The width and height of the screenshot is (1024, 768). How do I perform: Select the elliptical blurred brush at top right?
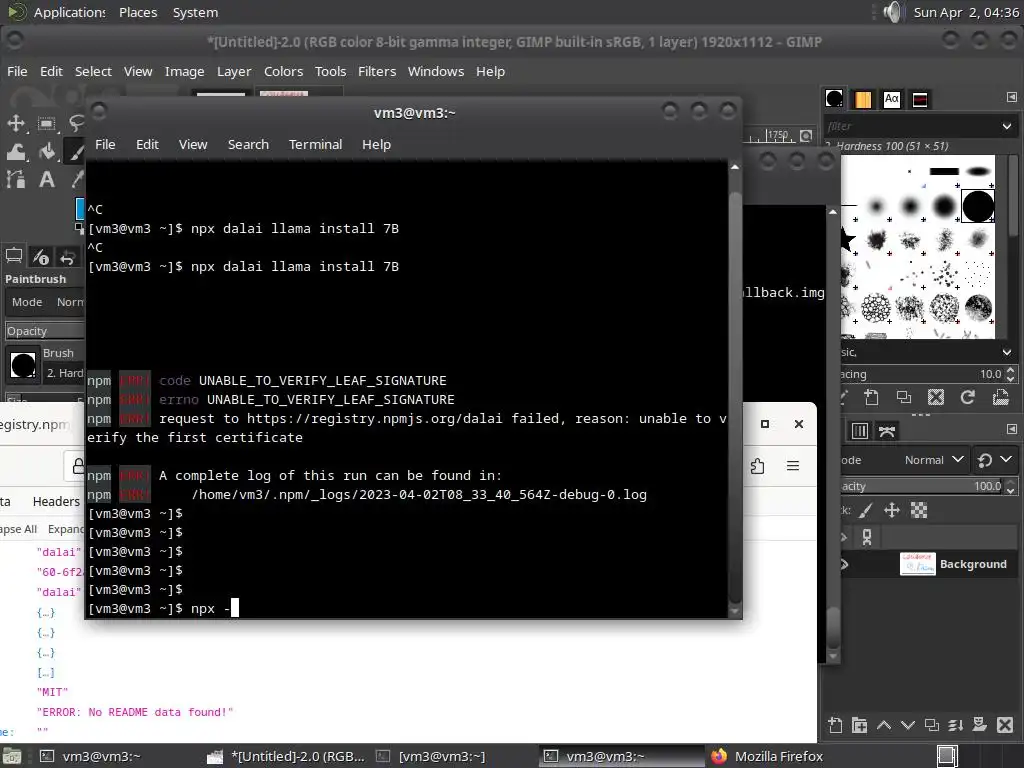click(978, 172)
